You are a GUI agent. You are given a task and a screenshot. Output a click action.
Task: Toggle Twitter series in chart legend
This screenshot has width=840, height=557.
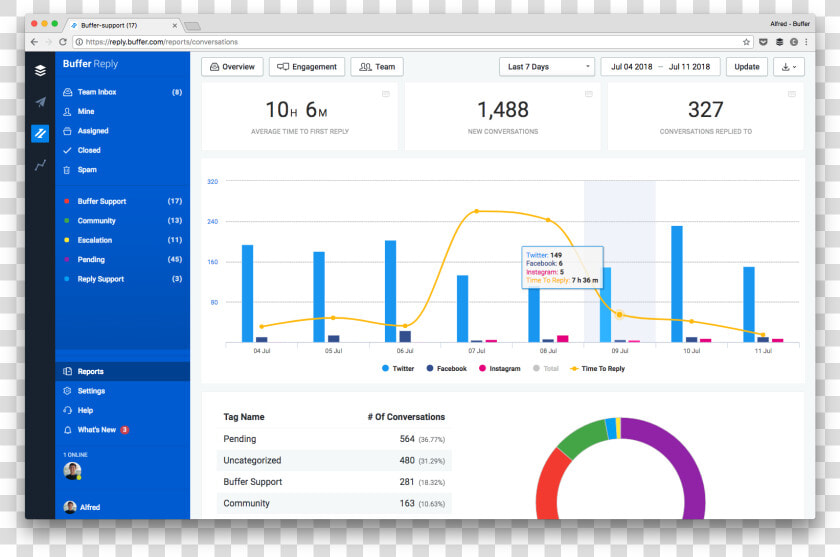point(398,368)
